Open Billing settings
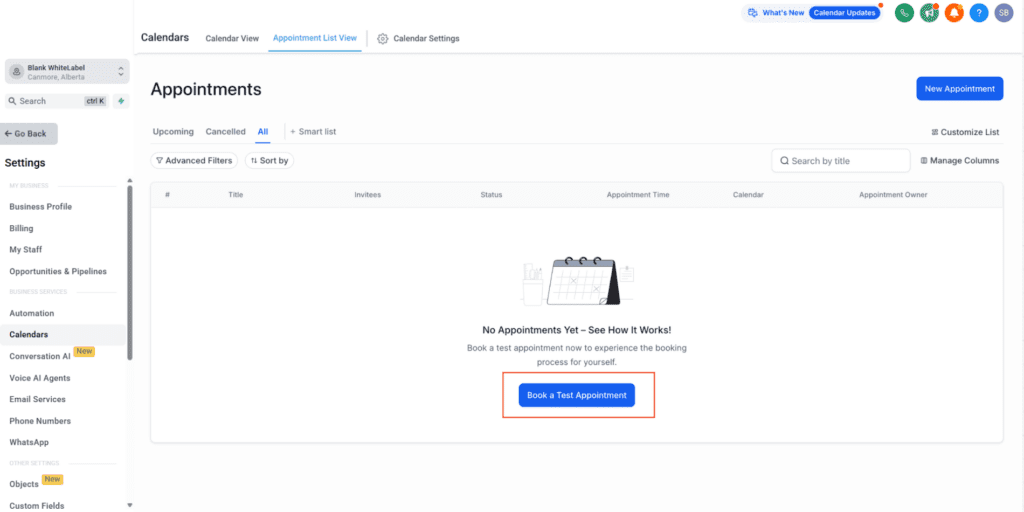Viewport: 1024px width, 512px height. coord(21,229)
